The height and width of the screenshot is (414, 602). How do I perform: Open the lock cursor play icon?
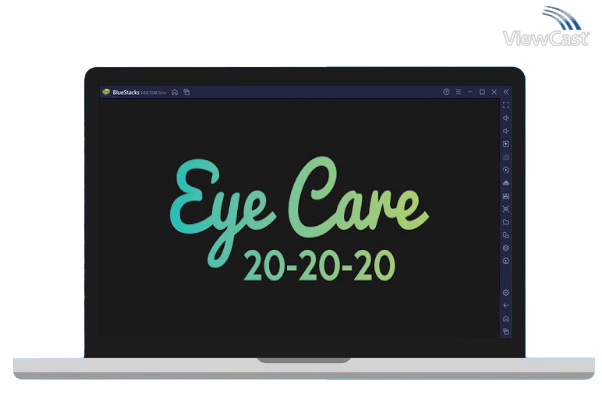(506, 144)
